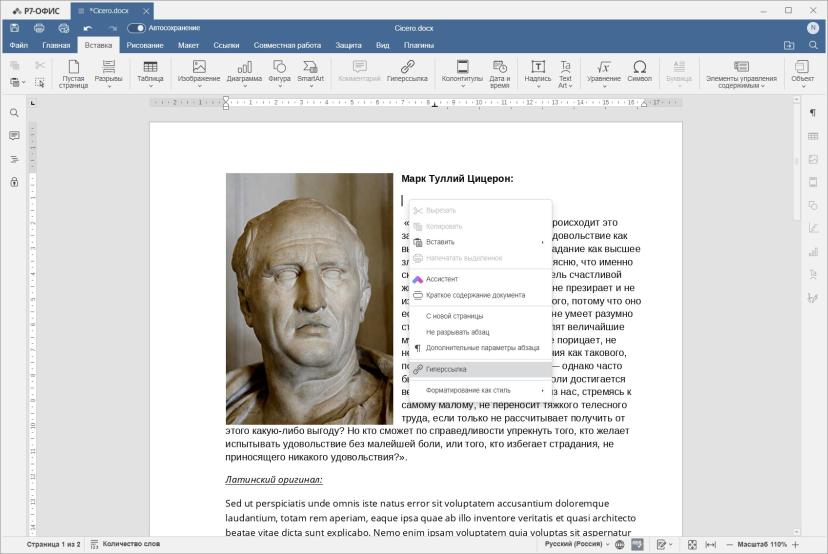Close the Cicero.docx tab

(x=146, y=11)
